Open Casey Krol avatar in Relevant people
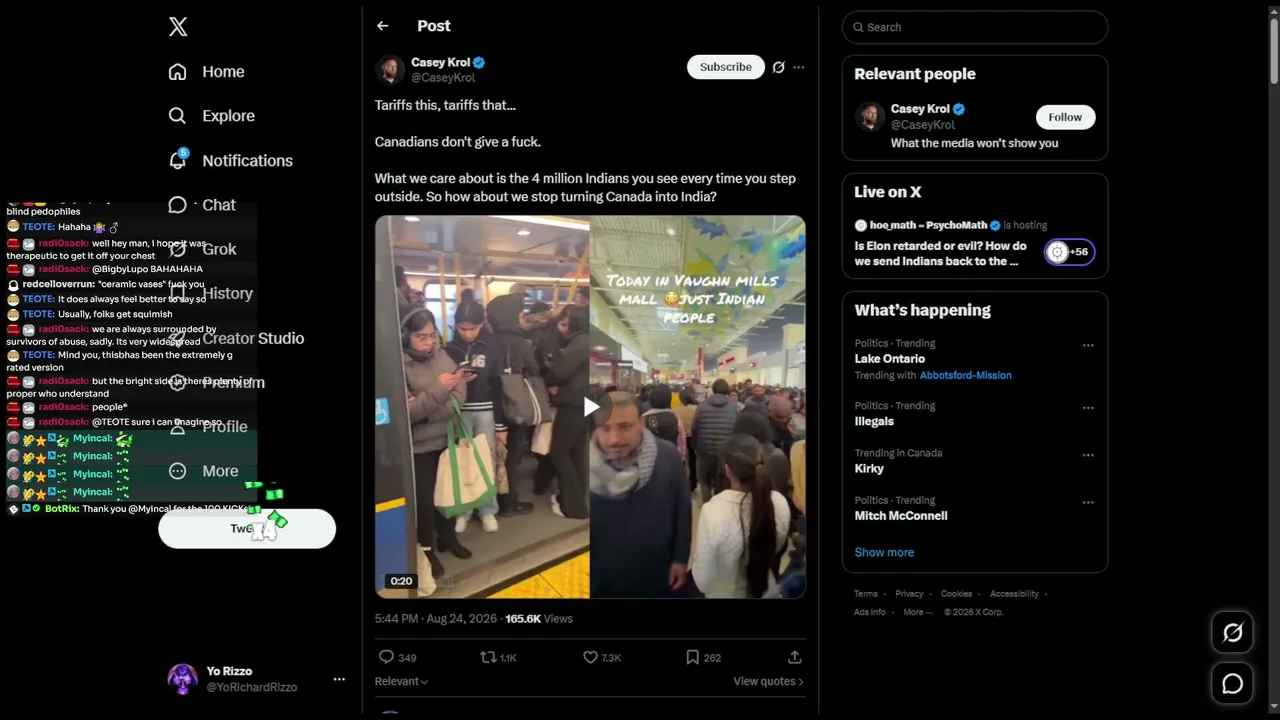 point(870,117)
